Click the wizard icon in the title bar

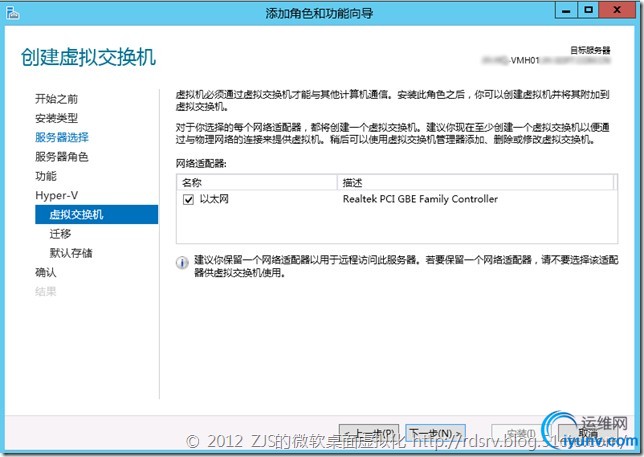12,13
